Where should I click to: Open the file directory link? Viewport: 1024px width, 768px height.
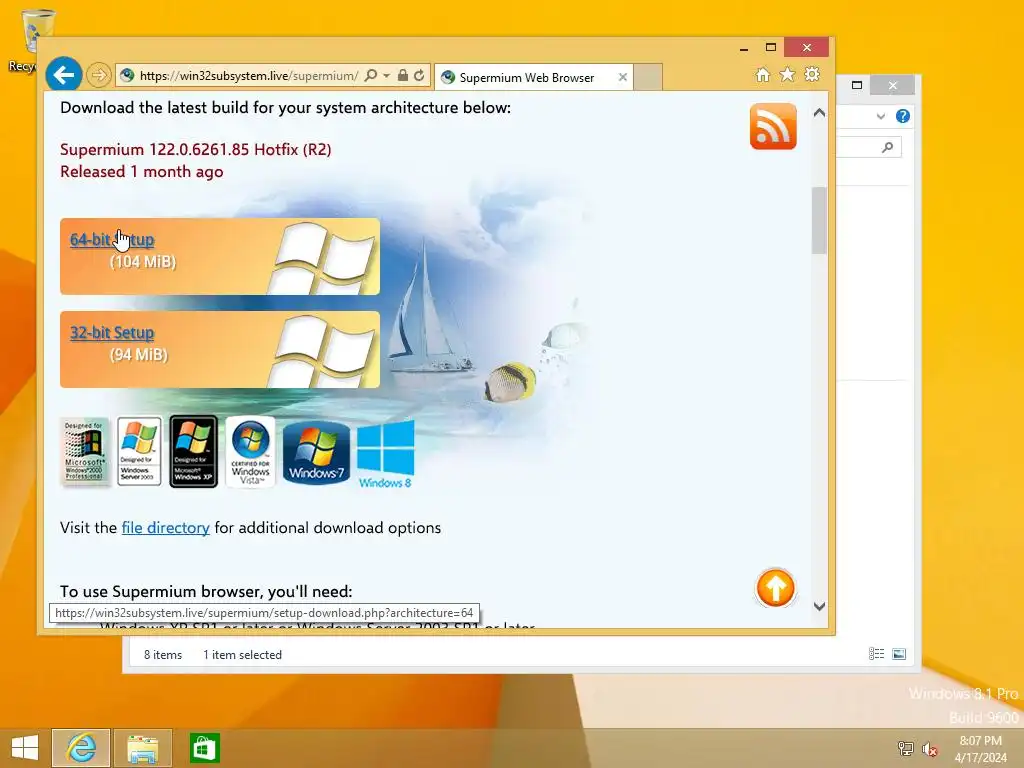click(x=165, y=528)
